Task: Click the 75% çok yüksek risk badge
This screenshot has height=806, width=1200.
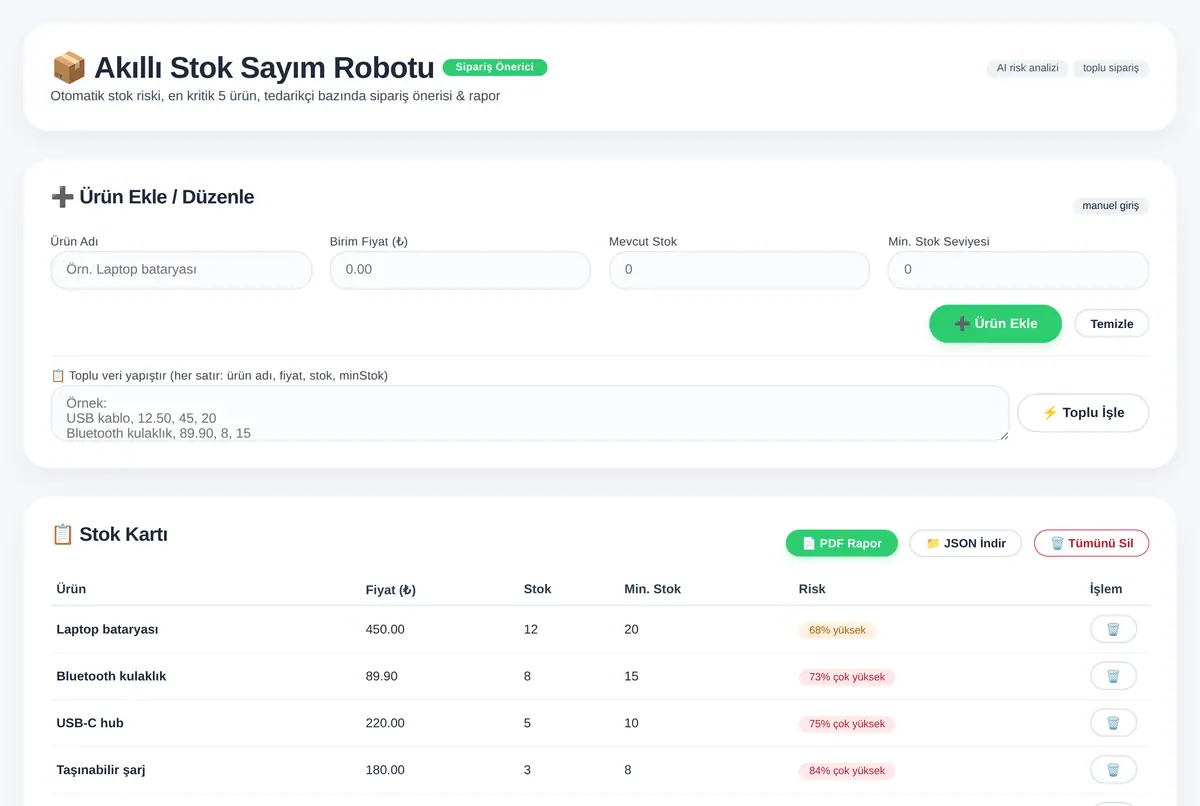Action: coord(847,724)
